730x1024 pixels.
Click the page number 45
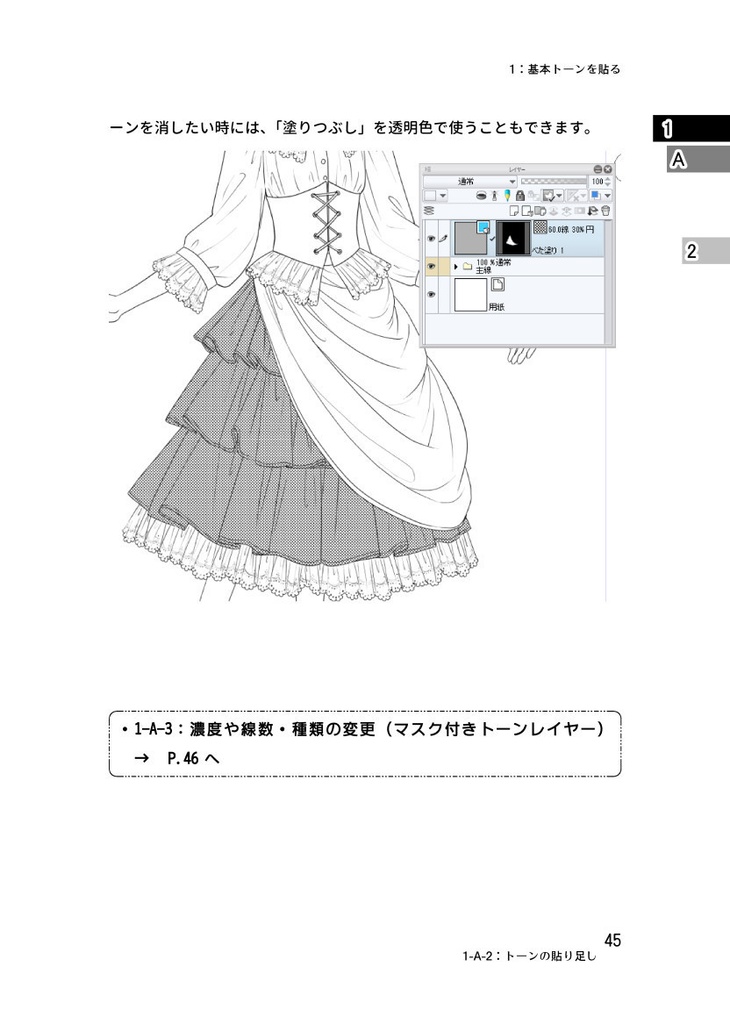click(612, 940)
